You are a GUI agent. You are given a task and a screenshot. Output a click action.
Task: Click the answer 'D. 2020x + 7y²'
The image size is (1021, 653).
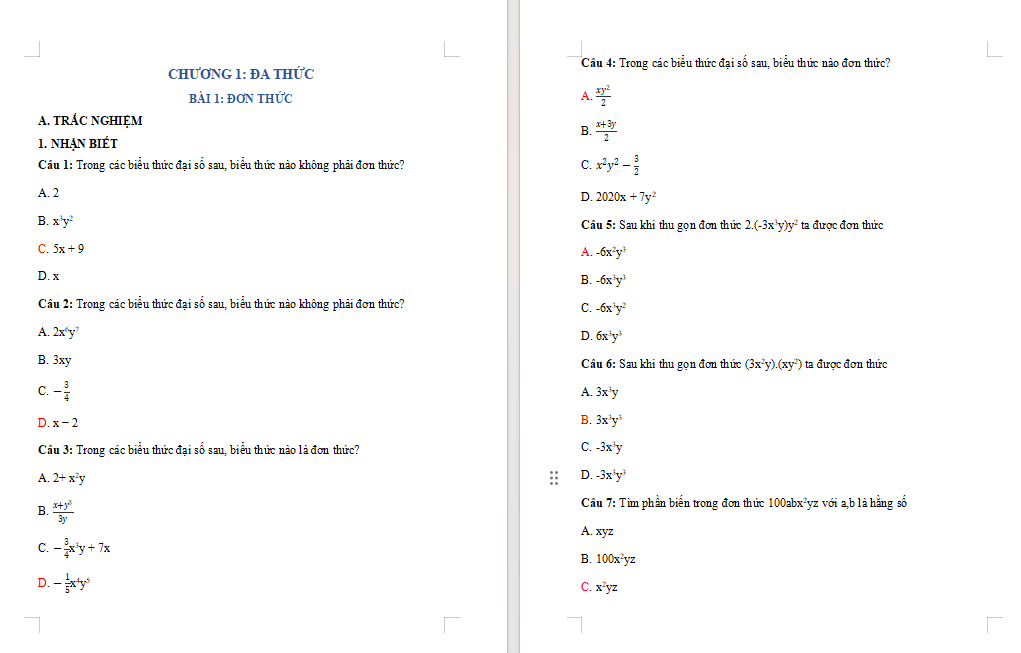(619, 197)
